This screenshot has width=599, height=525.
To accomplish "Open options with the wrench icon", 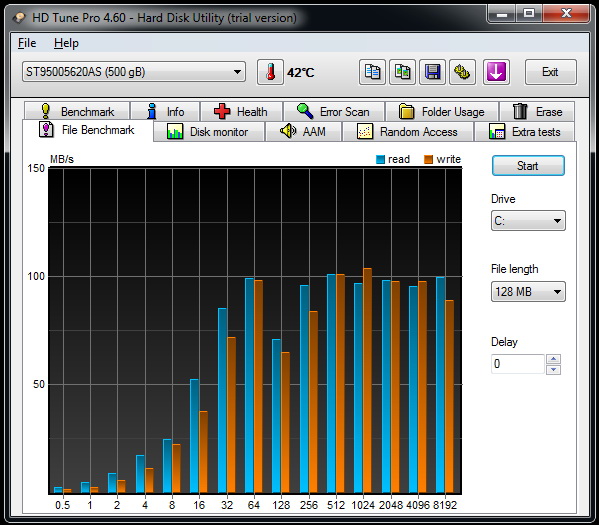I will tap(462, 72).
